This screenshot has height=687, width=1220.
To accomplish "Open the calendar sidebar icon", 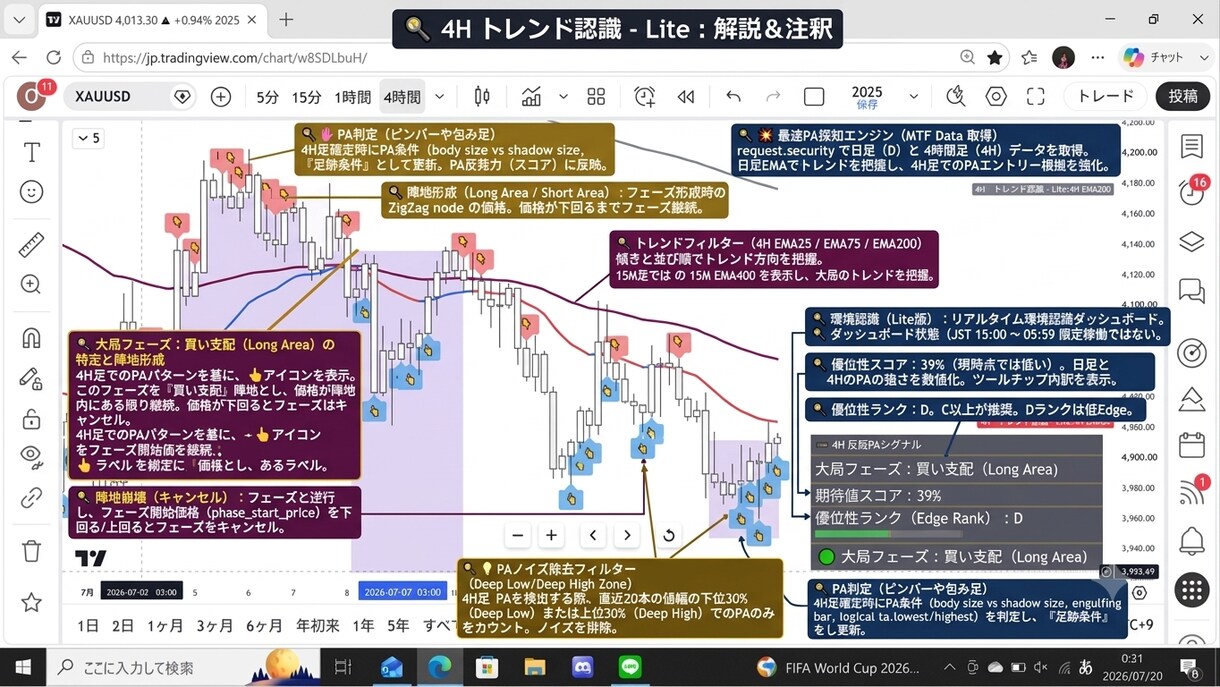I will (1191, 444).
